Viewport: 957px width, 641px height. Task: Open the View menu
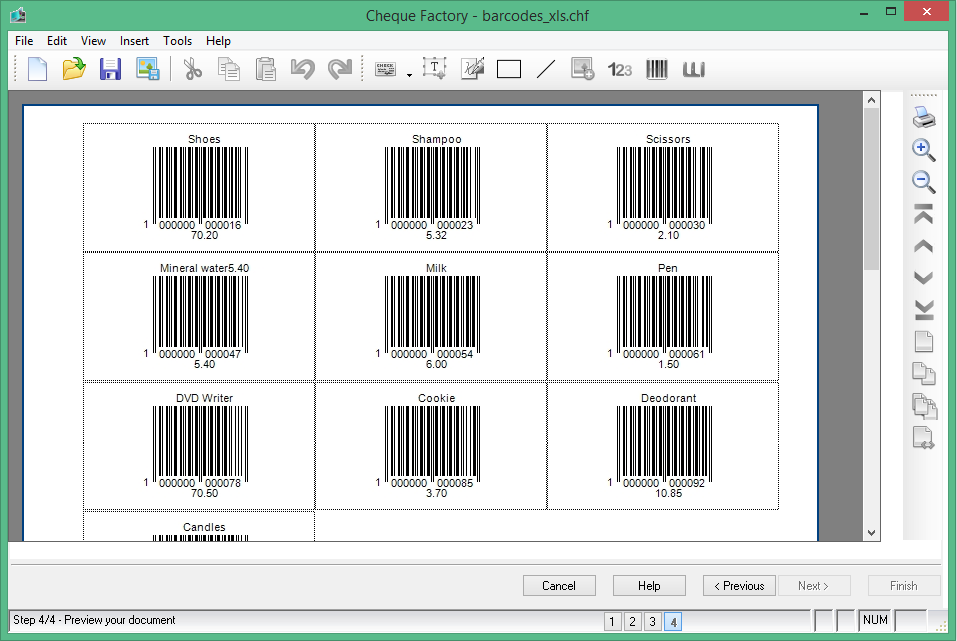coord(93,41)
